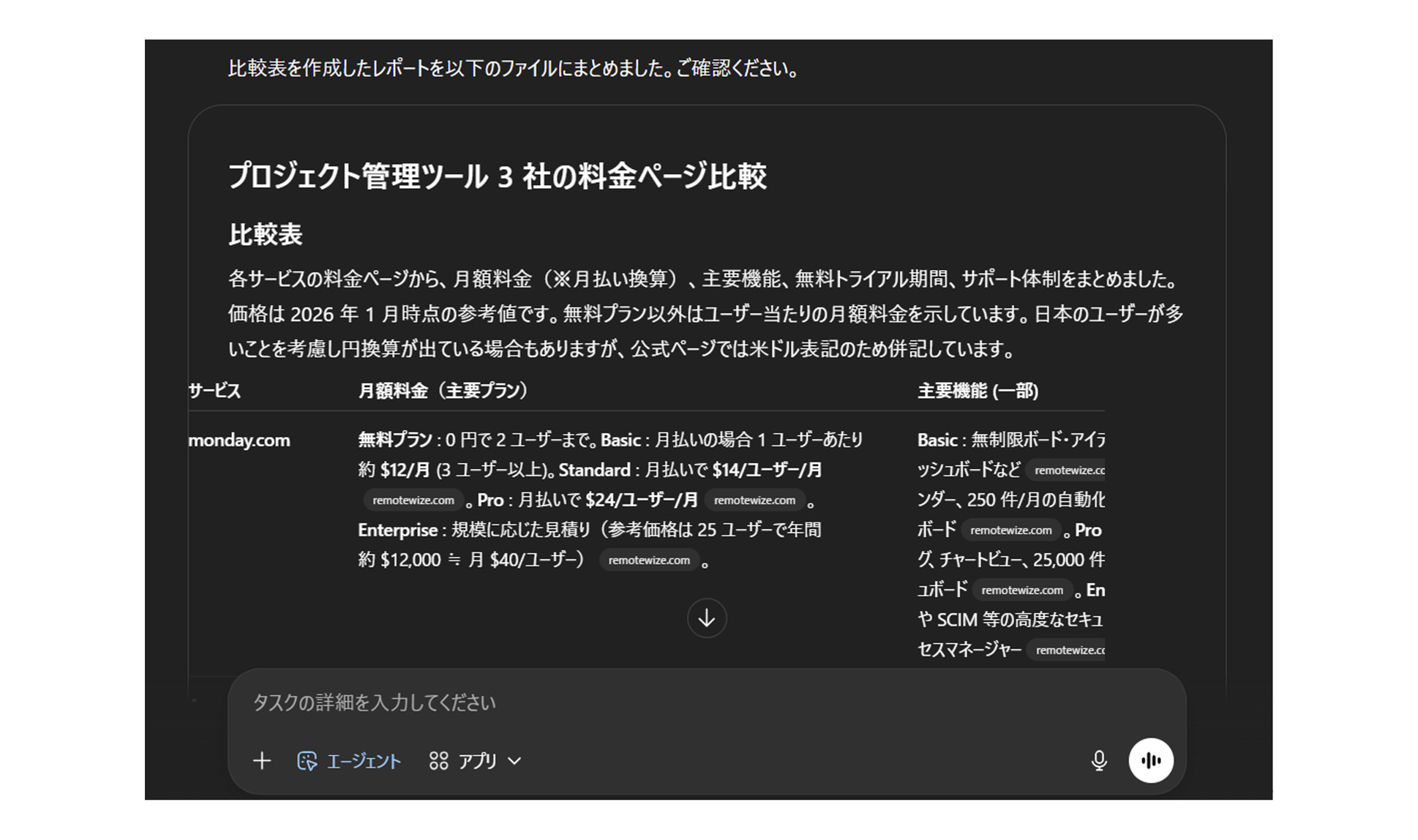
Task: Select the small Agent icon beside エージェント
Action: tap(308, 761)
